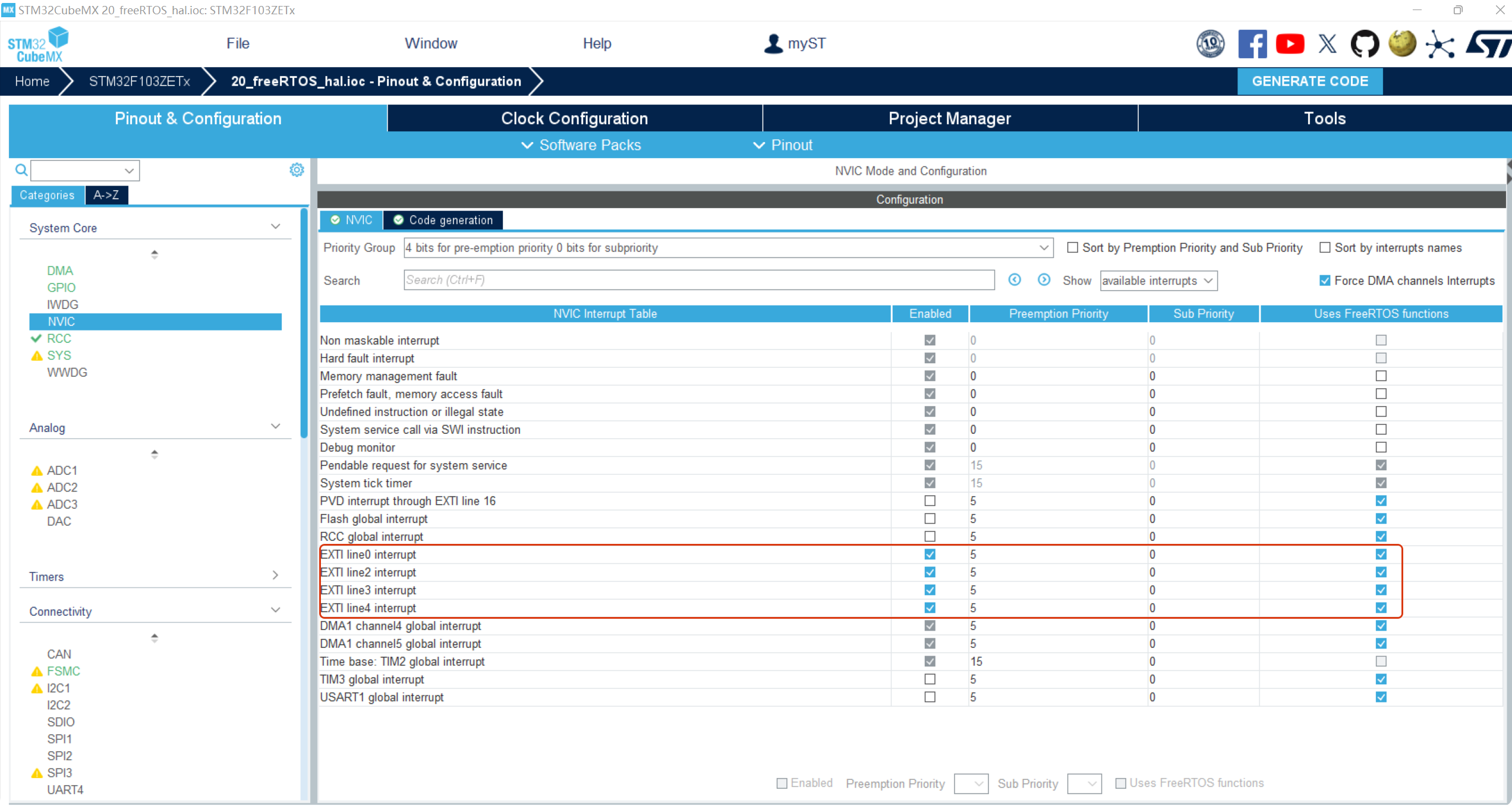Click the NVIC interrupt search field
The image size is (1512, 806).
(698, 280)
